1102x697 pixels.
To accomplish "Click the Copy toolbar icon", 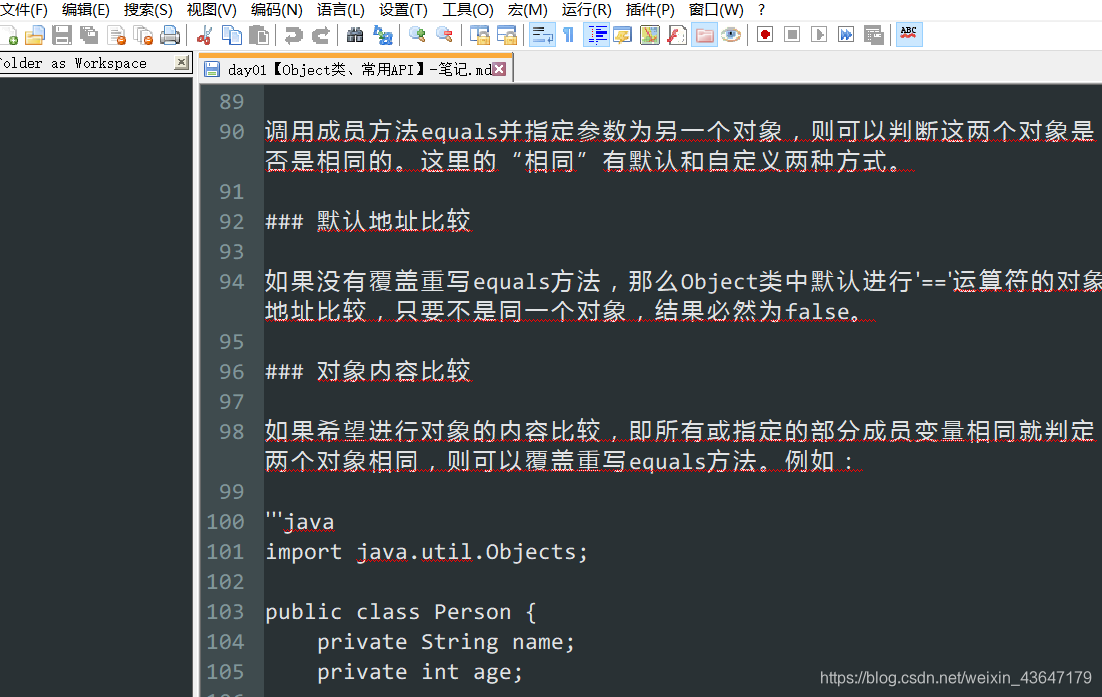I will point(231,34).
